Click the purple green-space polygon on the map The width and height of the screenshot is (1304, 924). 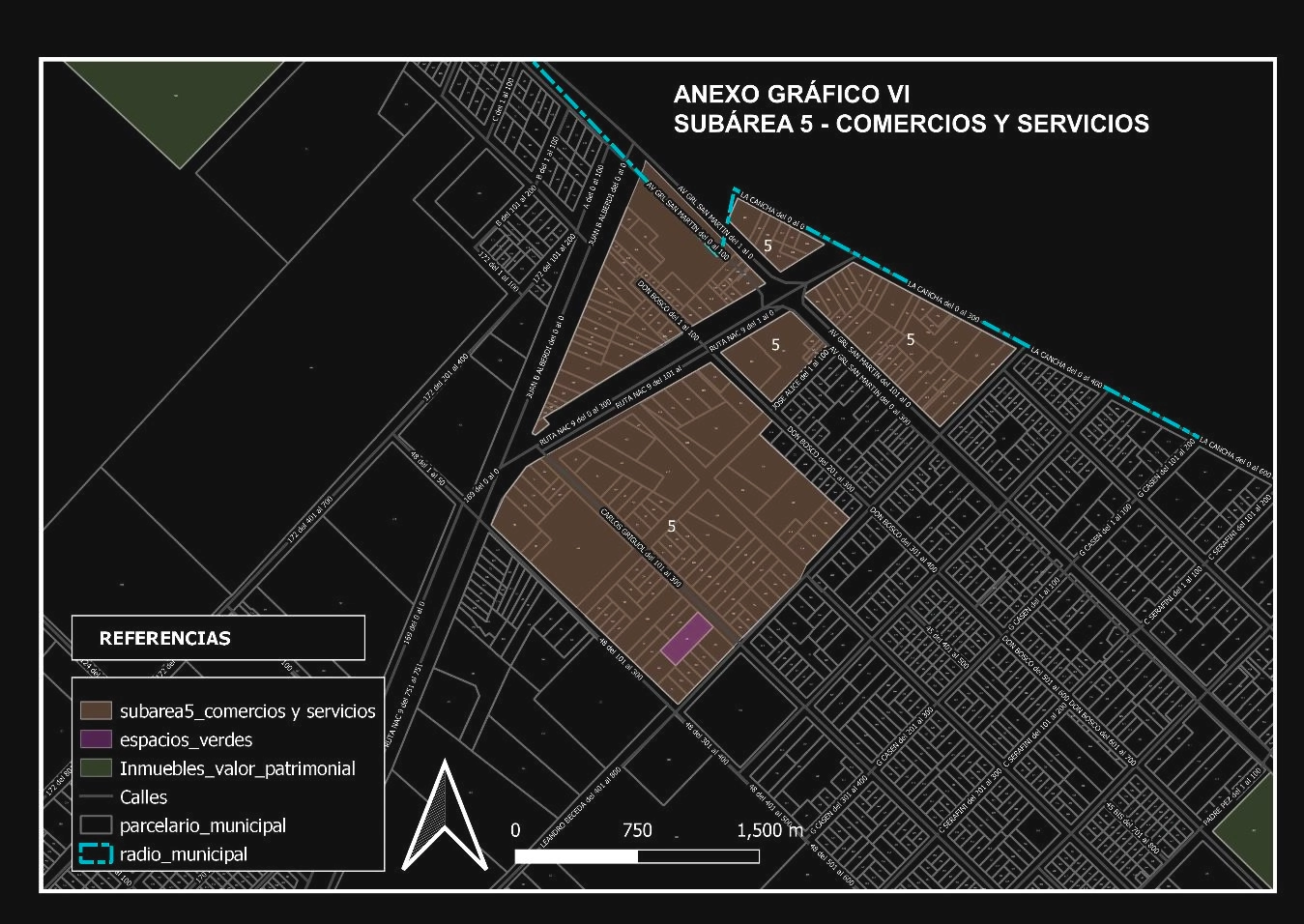coord(686,638)
